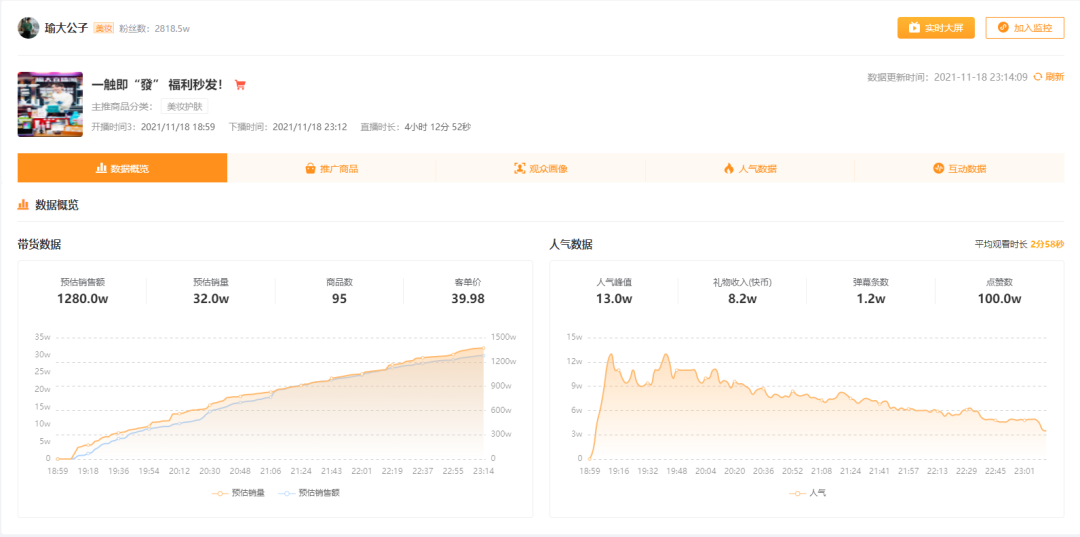Switch to the 人气数据 tab

[x=750, y=168]
